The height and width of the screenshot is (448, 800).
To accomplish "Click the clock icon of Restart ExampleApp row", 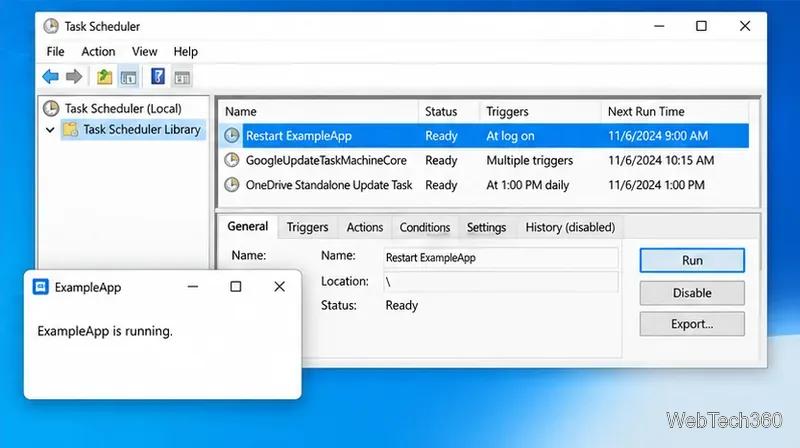I will [x=232, y=136].
